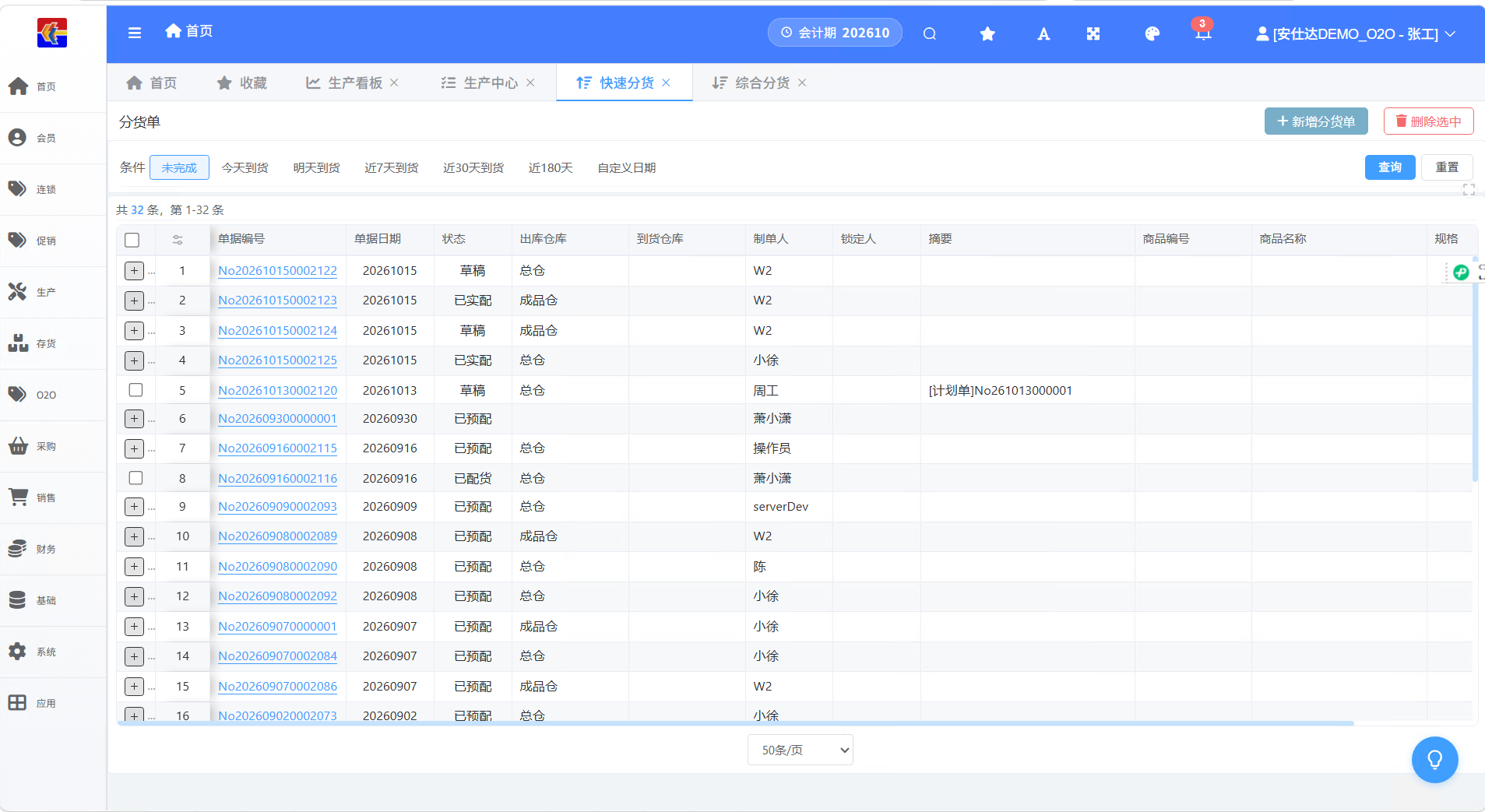
Task: Close the 快速分货 tab
Action: [x=666, y=83]
